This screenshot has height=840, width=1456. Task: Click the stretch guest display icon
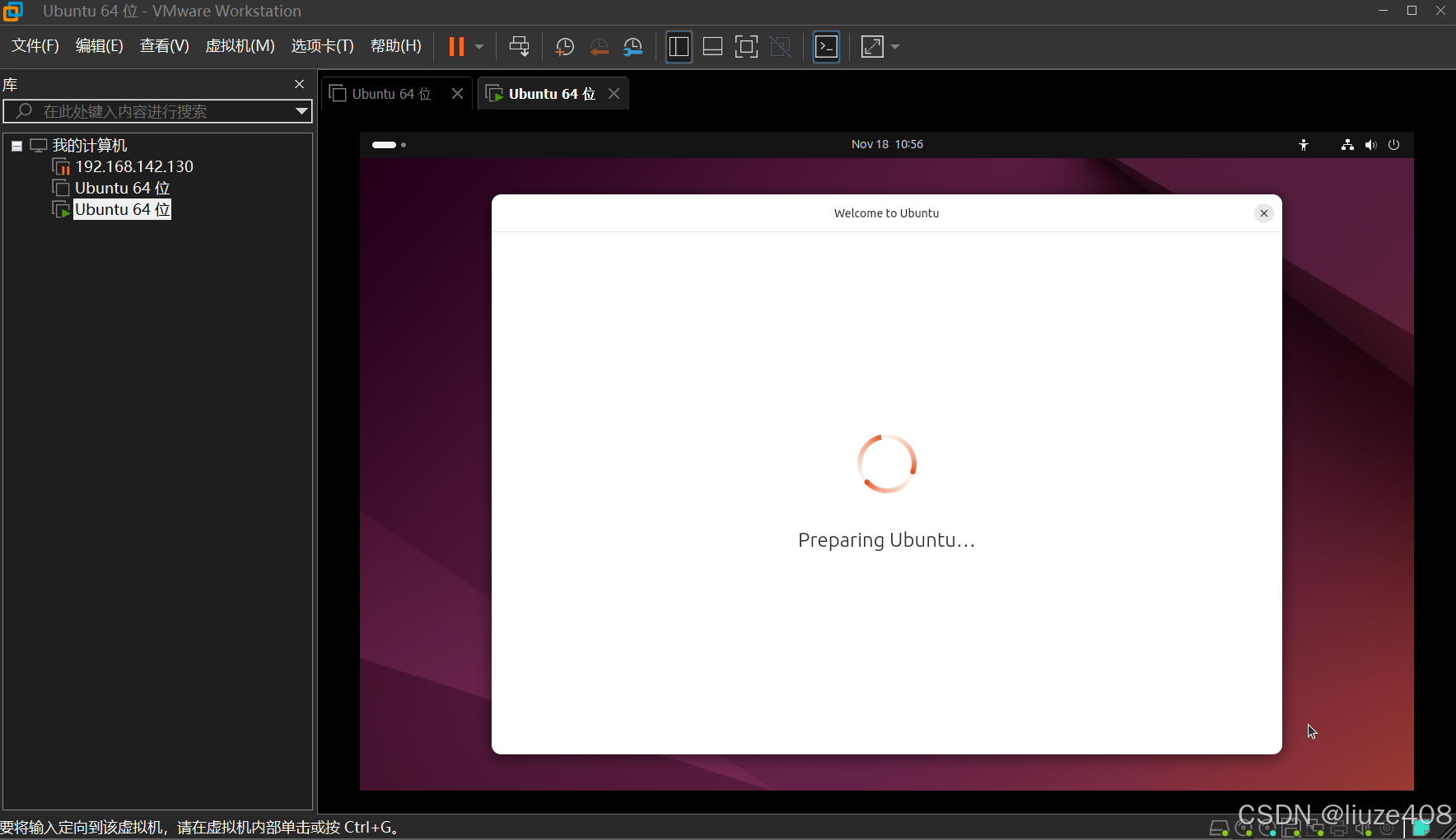coord(872,47)
